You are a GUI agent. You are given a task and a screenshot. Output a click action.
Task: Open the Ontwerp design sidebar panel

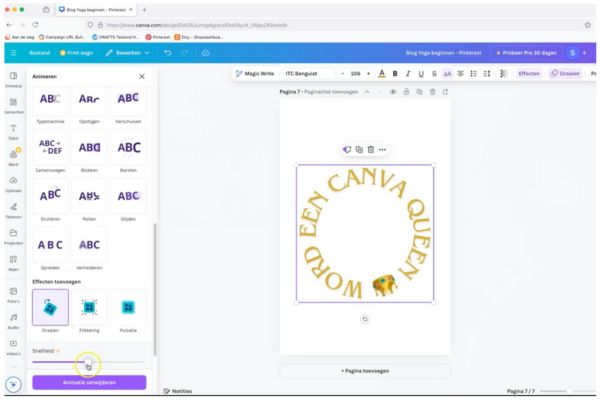tap(13, 79)
